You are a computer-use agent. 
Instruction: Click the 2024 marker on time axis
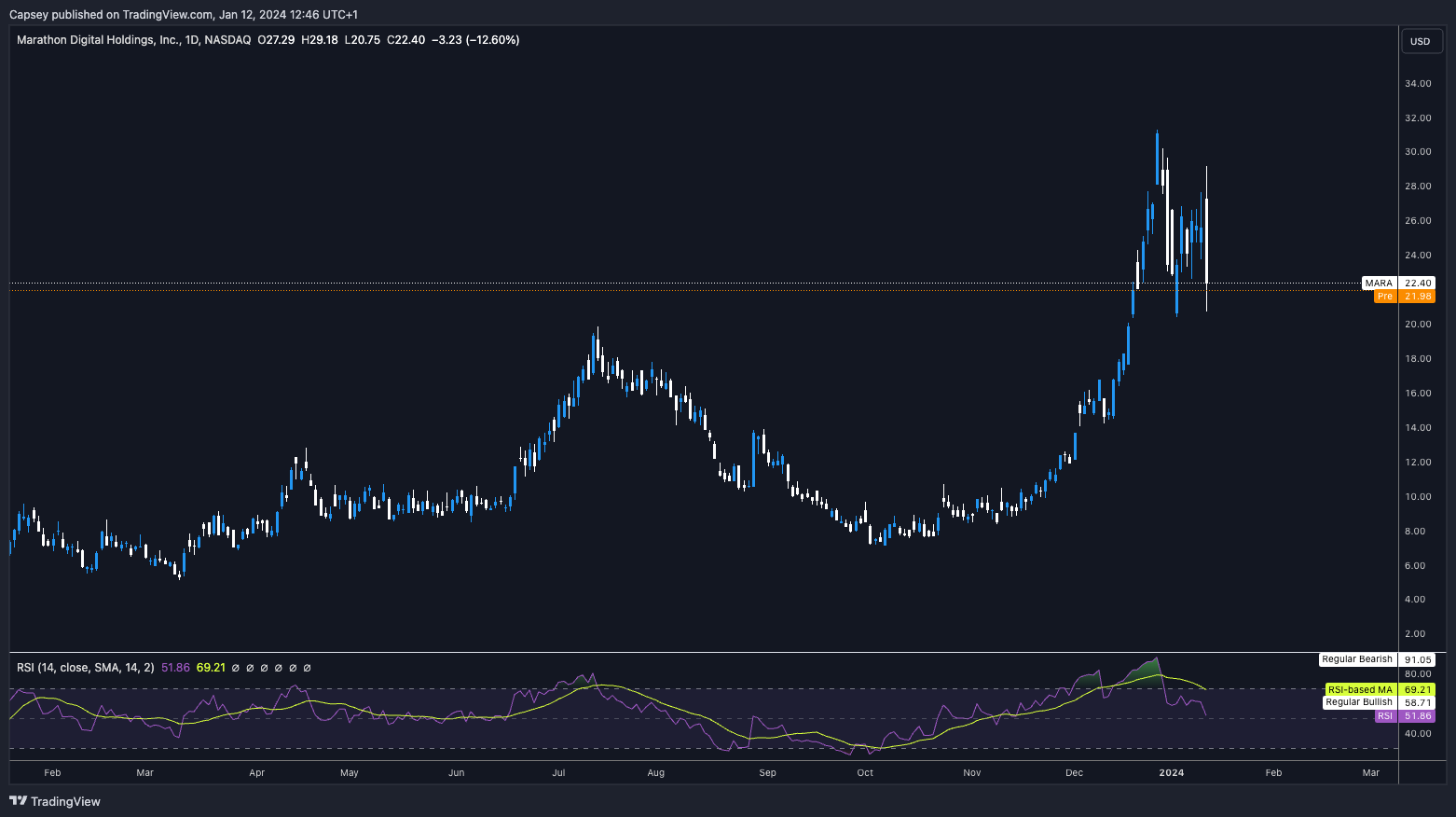[x=1171, y=772]
